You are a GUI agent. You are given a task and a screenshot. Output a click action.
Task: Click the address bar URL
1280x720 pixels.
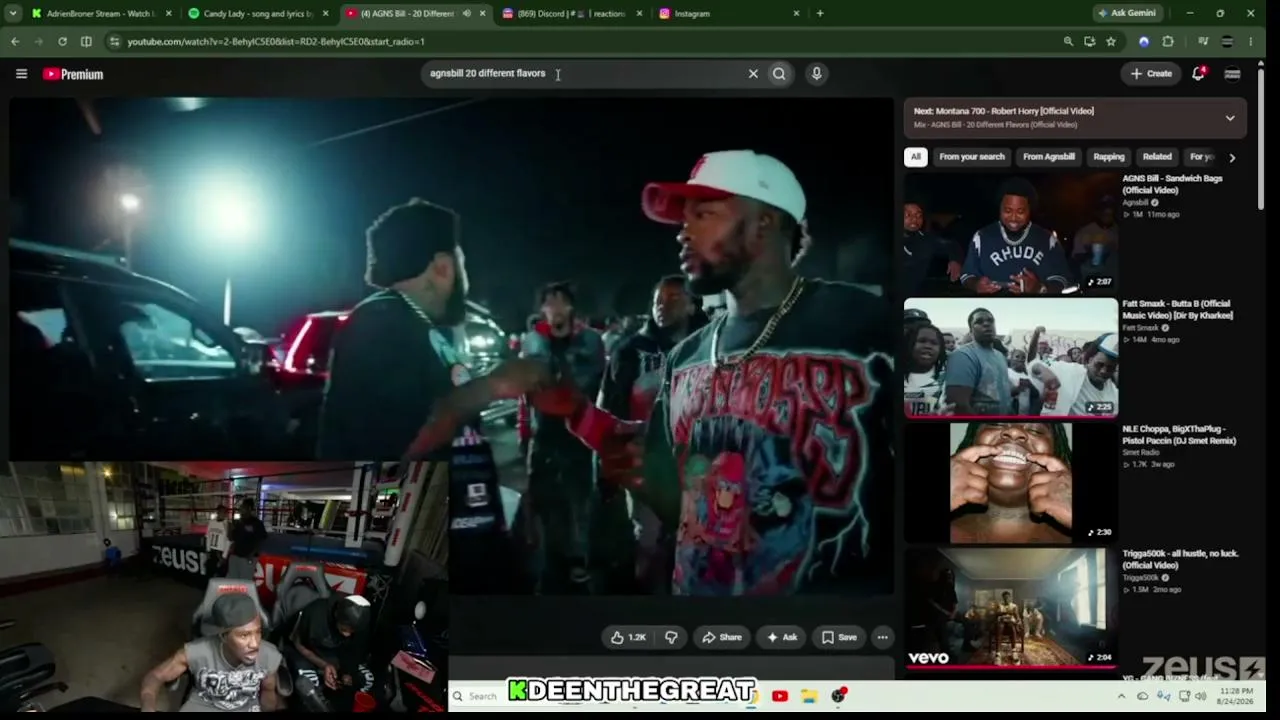(x=276, y=41)
